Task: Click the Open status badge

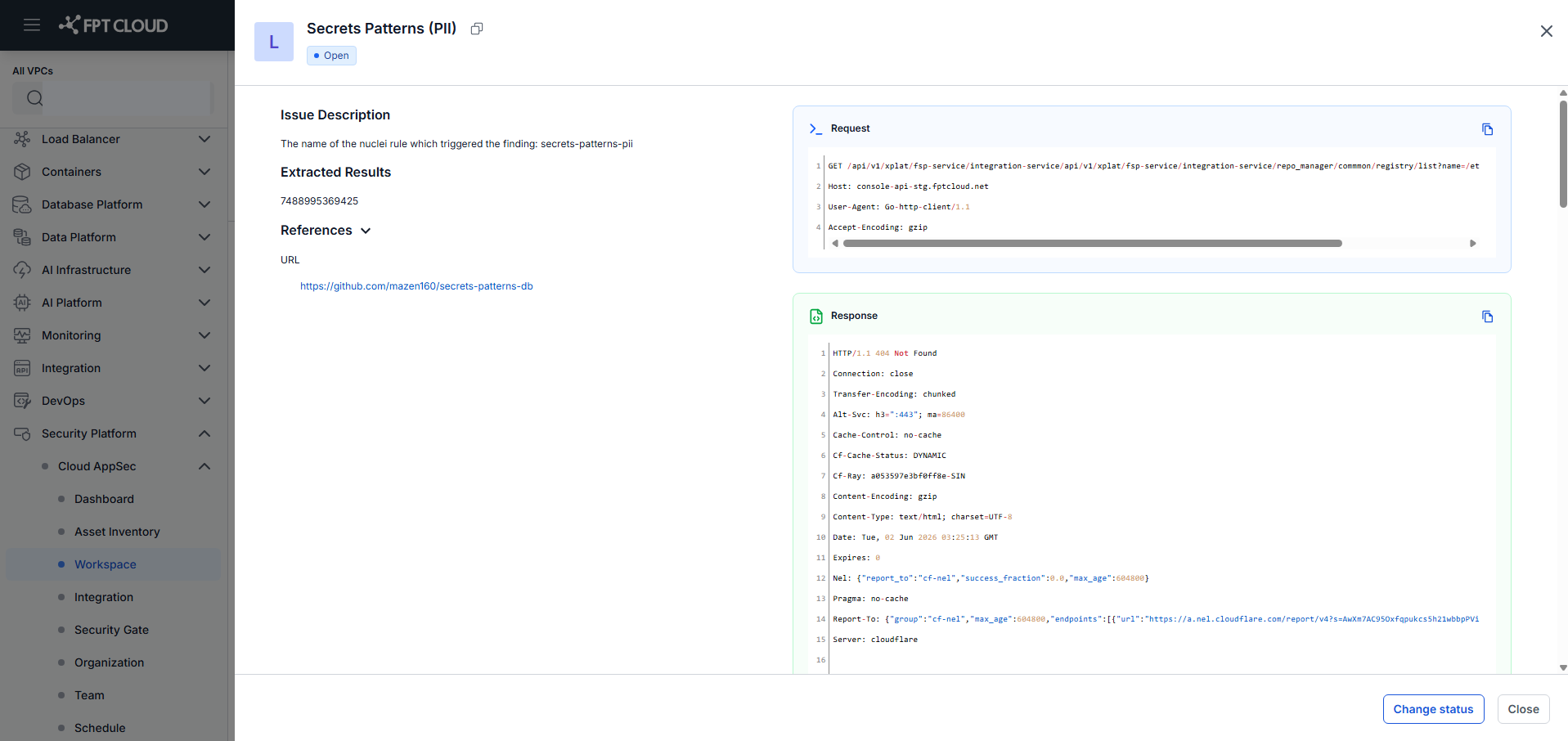Action: 331,56
